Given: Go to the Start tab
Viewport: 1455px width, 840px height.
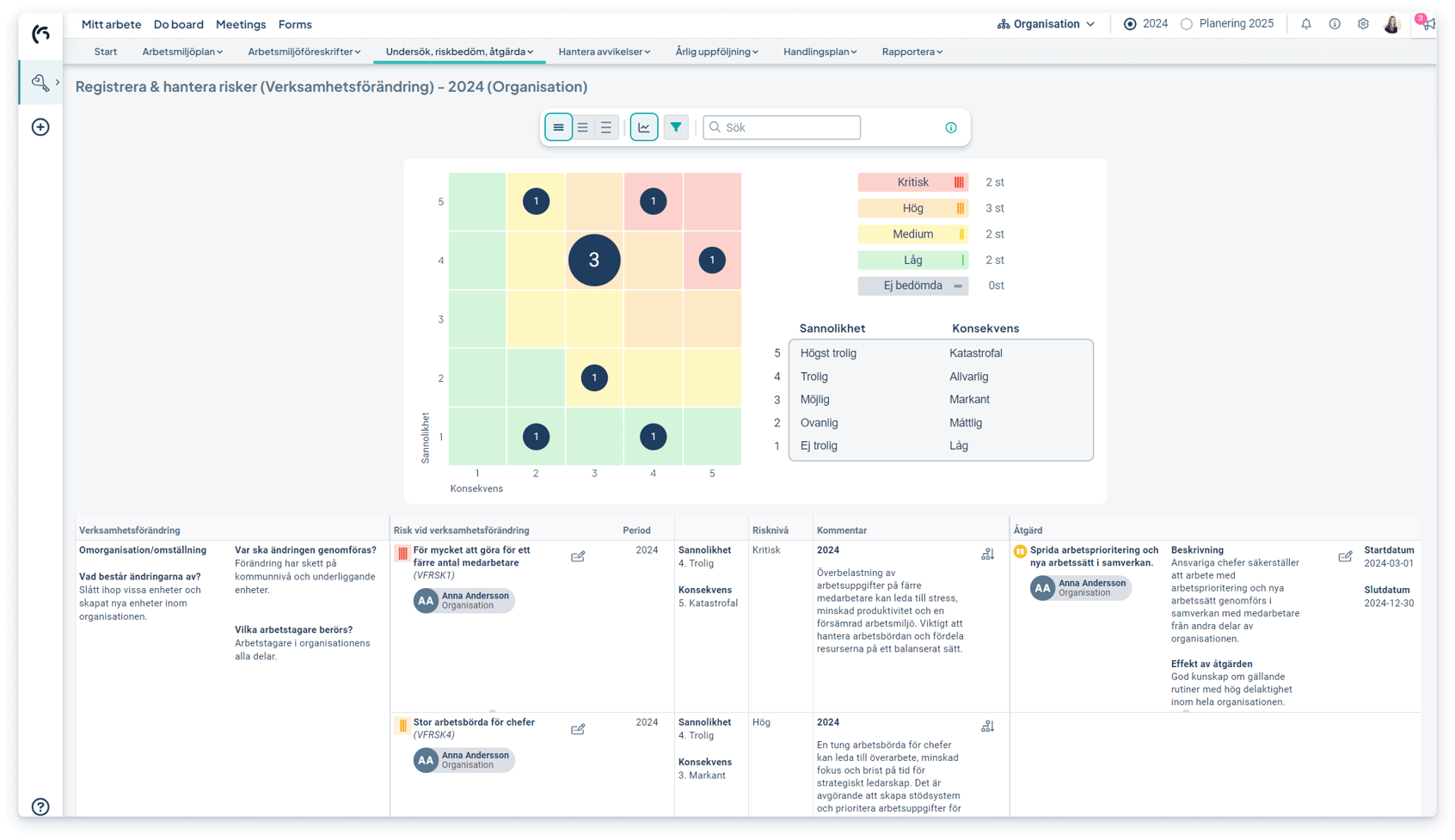Looking at the screenshot, I should point(106,52).
